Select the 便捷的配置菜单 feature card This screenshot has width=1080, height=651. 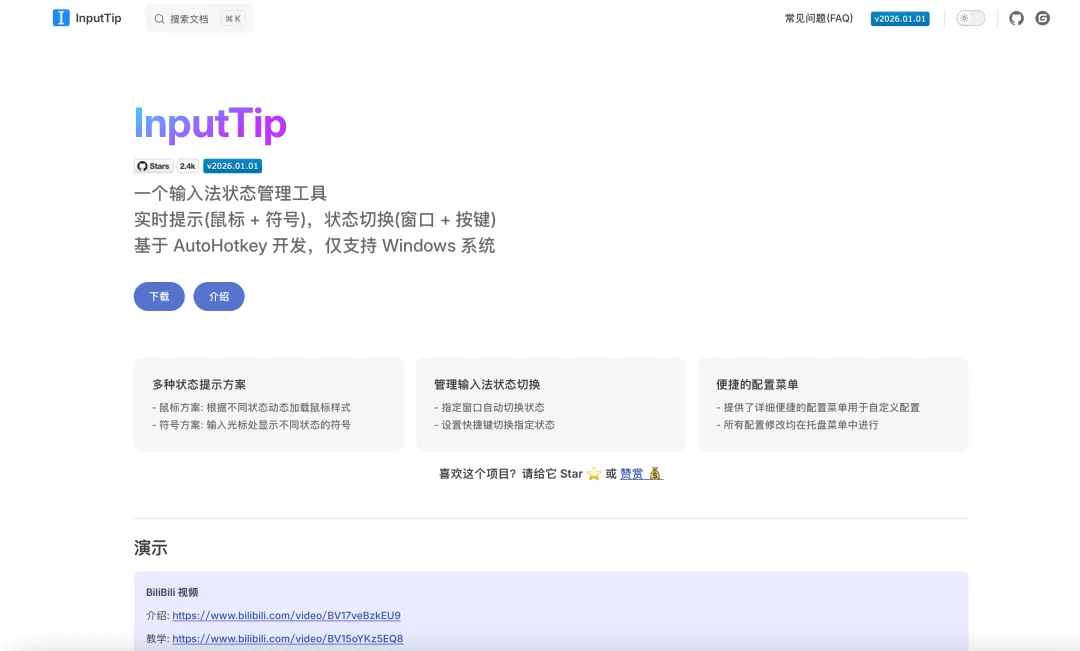(x=833, y=404)
